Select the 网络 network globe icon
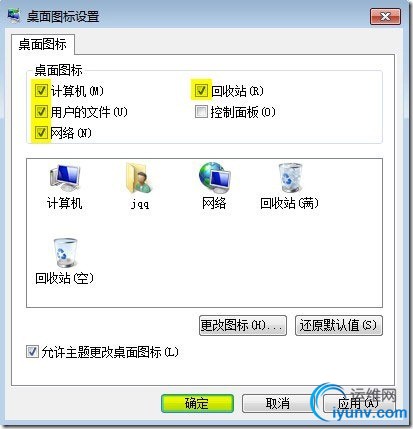Screen dimensions: 413x429 tap(214, 178)
